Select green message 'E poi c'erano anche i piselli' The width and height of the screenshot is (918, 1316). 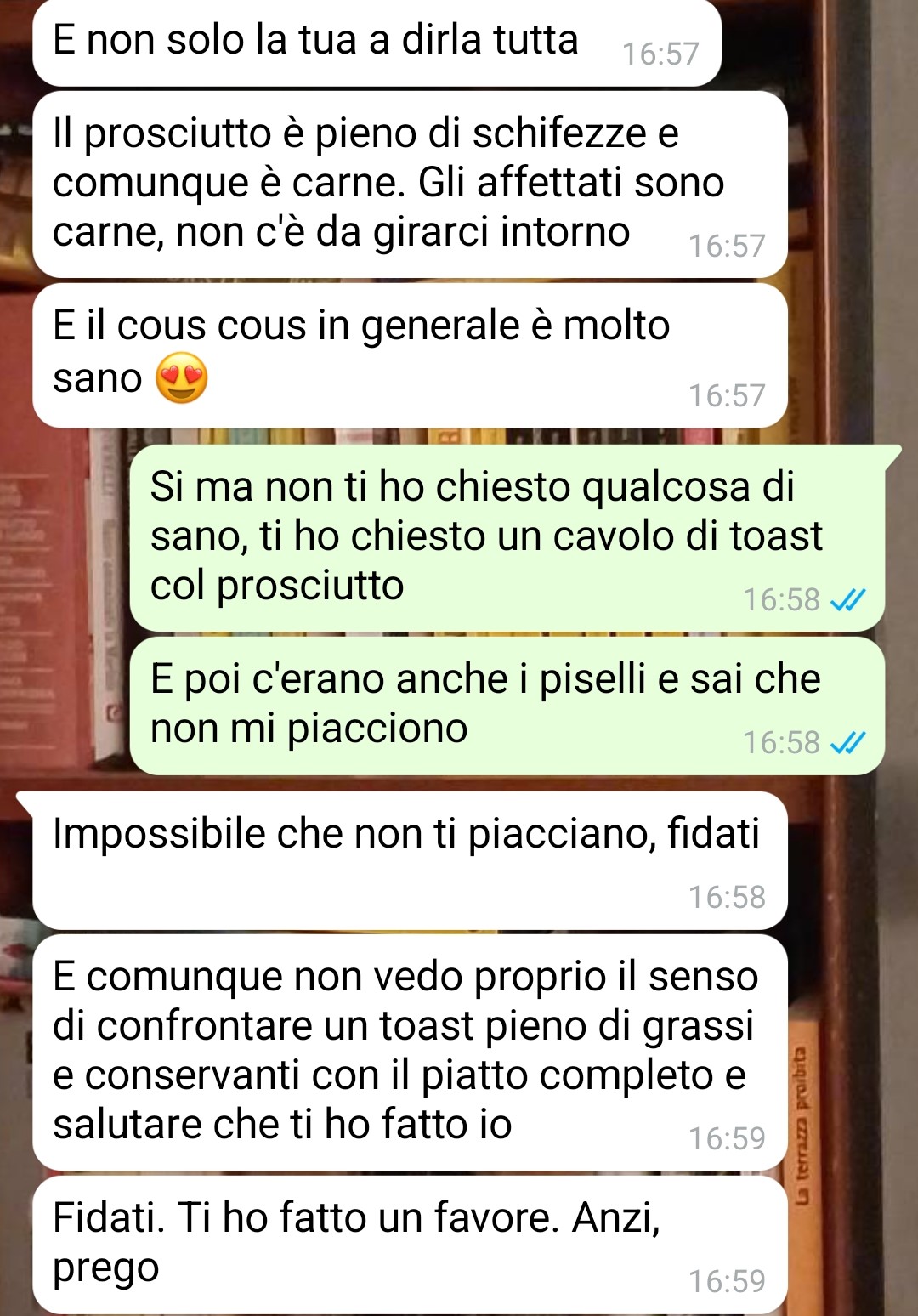coord(507,706)
